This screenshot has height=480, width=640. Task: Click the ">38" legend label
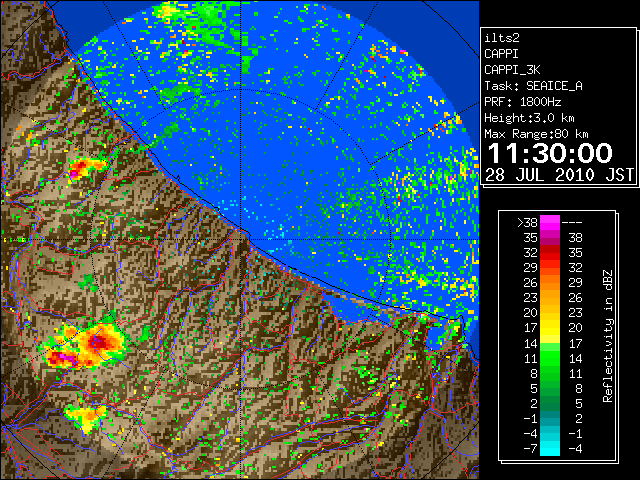(x=527, y=223)
